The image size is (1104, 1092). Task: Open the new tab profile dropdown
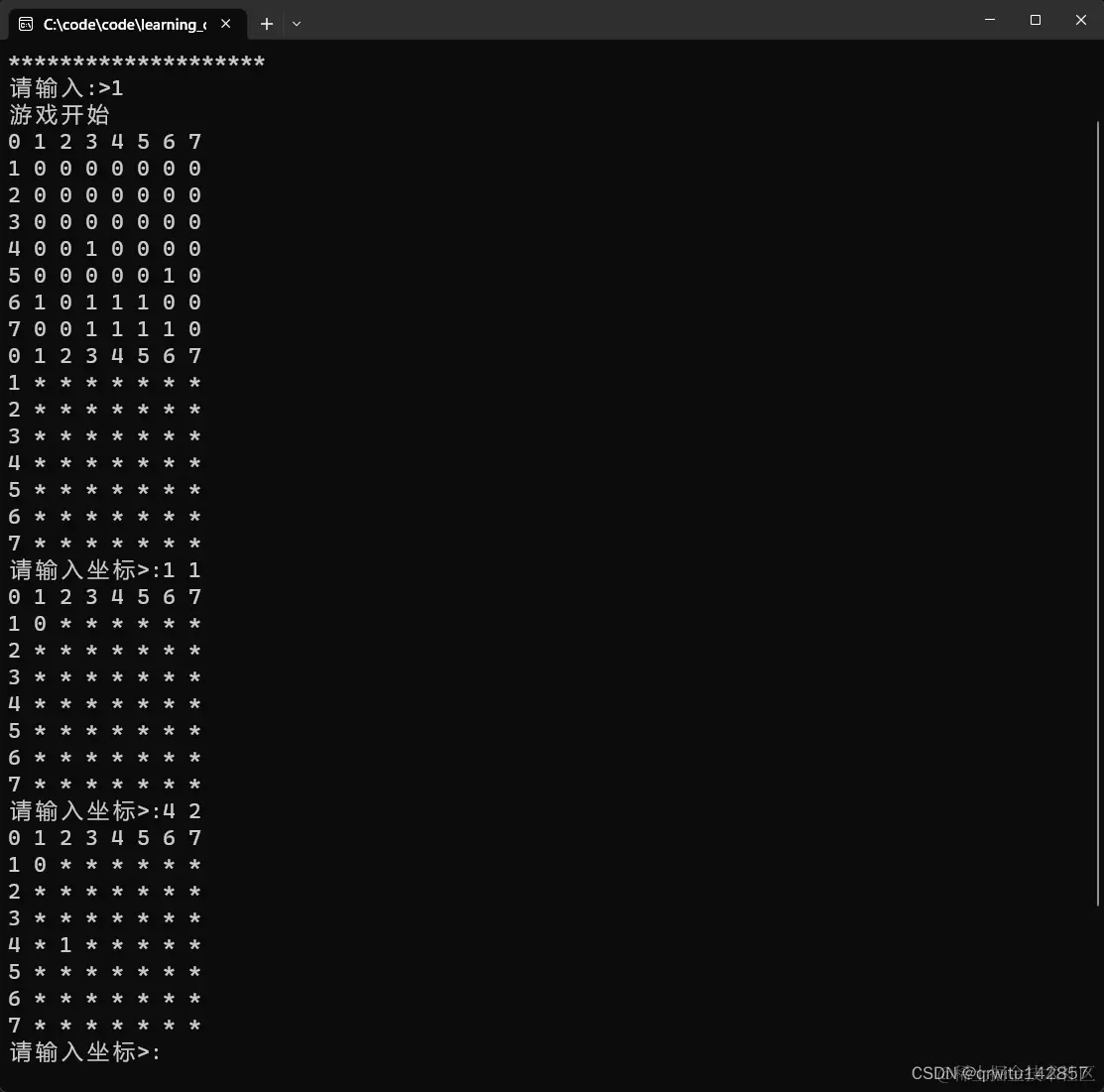click(297, 24)
